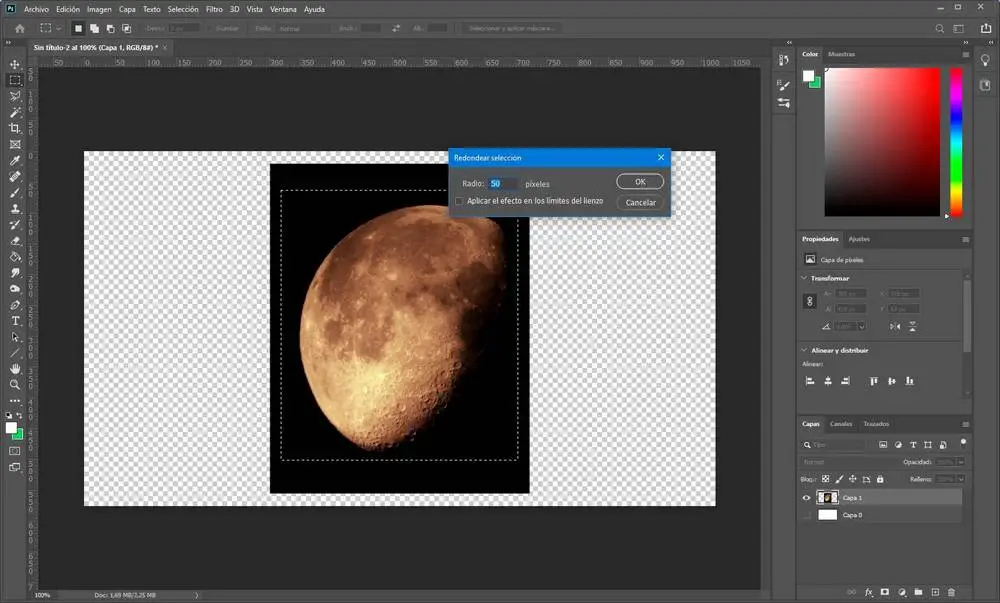Open the Opacidad dropdown arrow
1000x603 pixels.
click(x=962, y=462)
